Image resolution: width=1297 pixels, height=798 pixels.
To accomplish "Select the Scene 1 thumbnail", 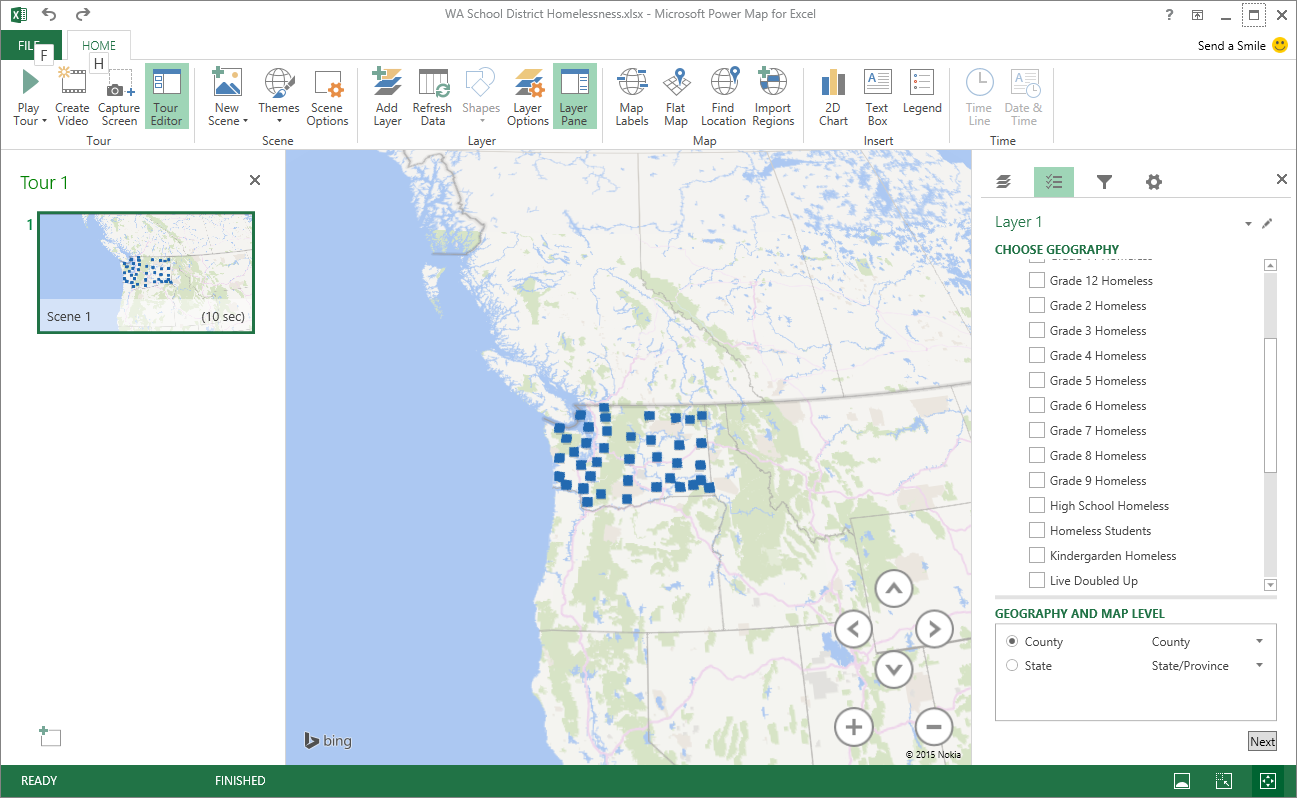I will point(146,272).
